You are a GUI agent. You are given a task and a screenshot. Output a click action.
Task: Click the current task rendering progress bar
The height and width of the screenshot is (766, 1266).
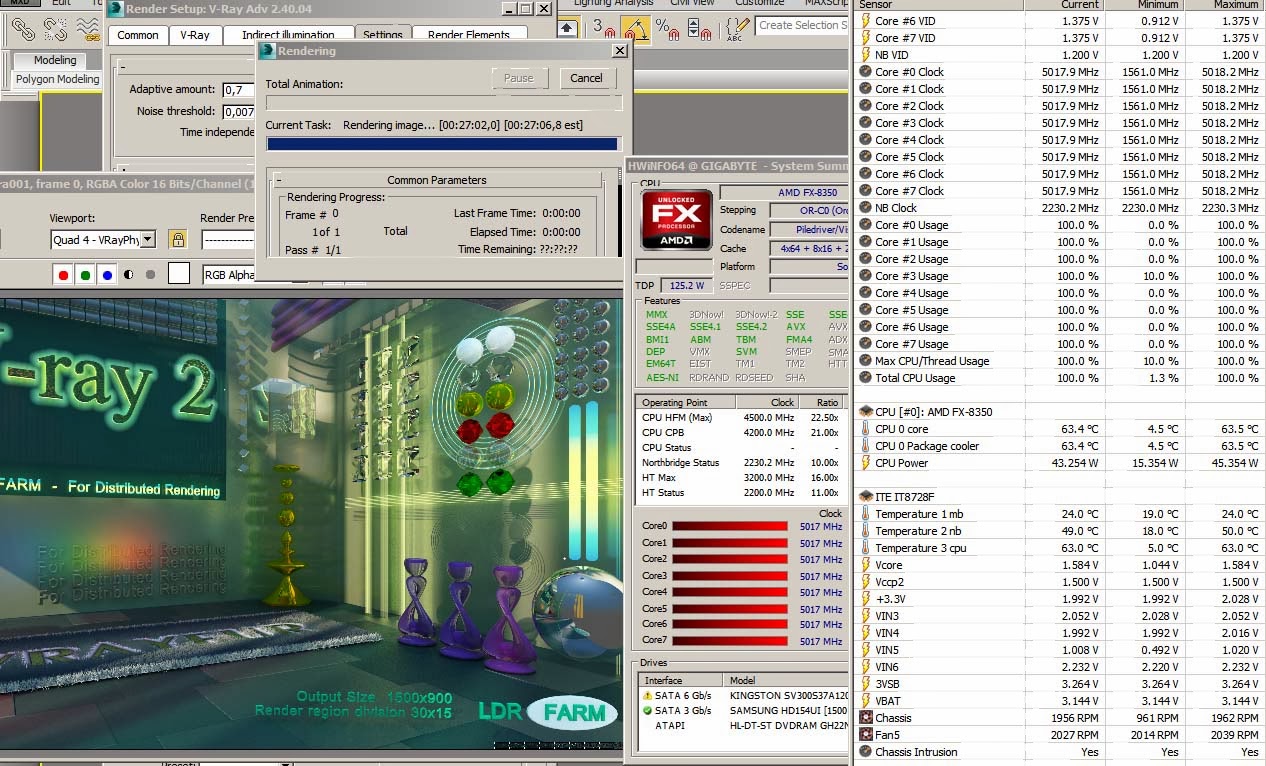click(442, 144)
